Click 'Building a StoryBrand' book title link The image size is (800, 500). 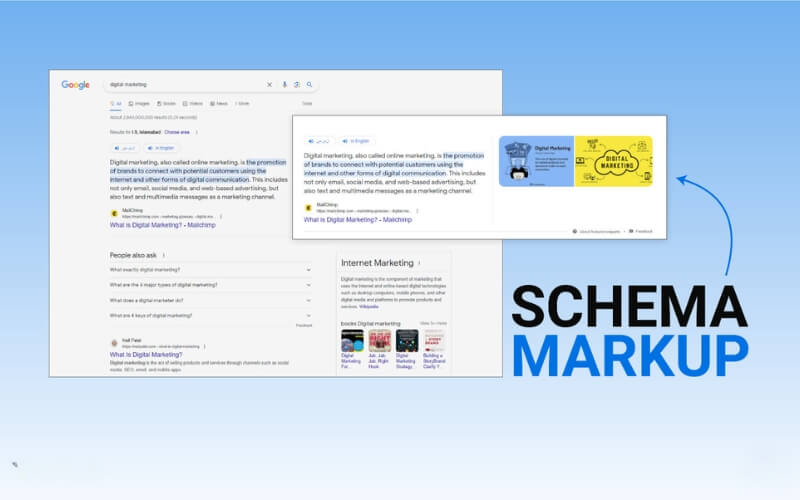tap(434, 361)
